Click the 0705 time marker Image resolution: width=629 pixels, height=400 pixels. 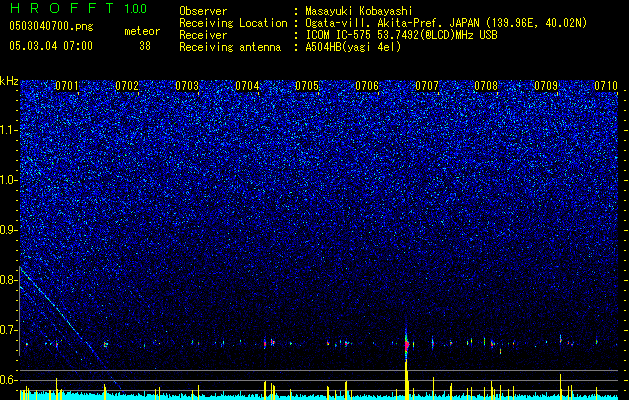pos(307,86)
